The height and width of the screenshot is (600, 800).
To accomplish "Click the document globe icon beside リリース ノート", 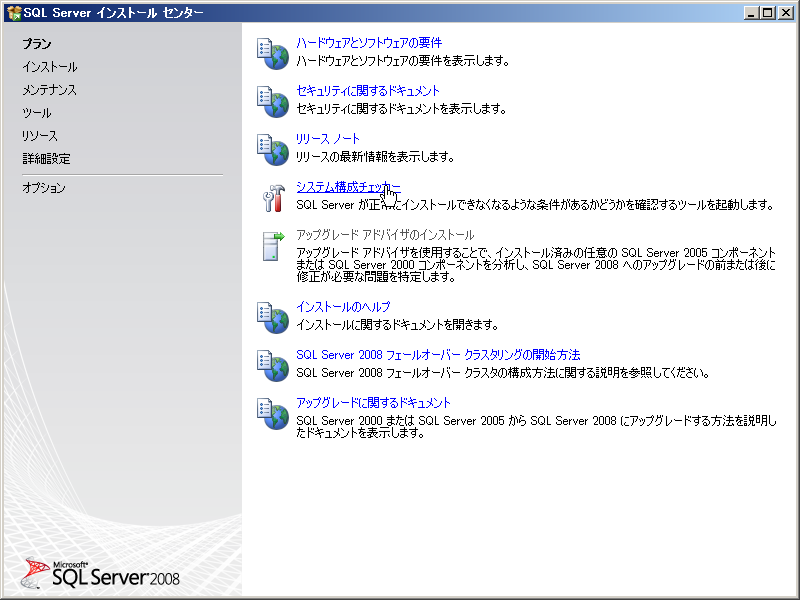I will (x=272, y=149).
